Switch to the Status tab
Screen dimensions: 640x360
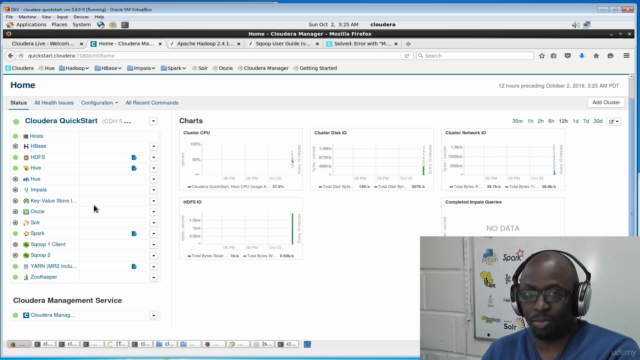[18, 103]
